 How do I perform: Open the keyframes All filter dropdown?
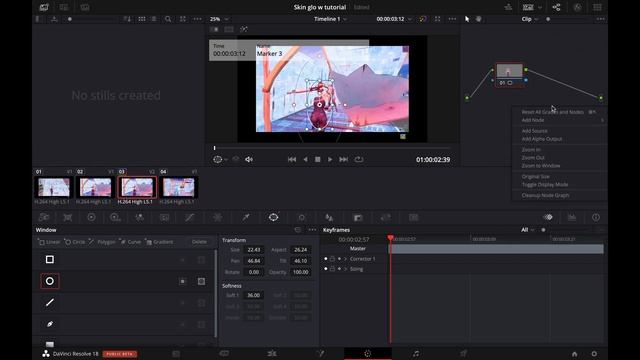point(527,230)
